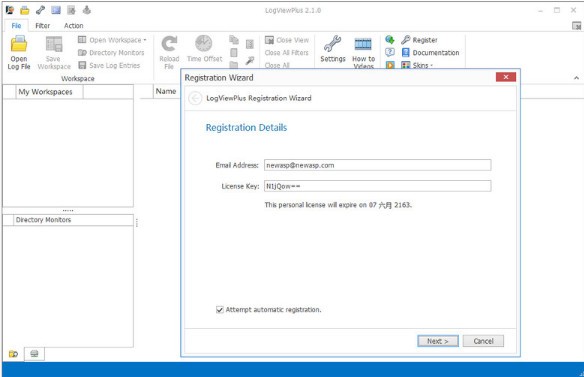Select the My Workspaces panel tab
Image resolution: width=584 pixels, height=377 pixels.
(45, 92)
